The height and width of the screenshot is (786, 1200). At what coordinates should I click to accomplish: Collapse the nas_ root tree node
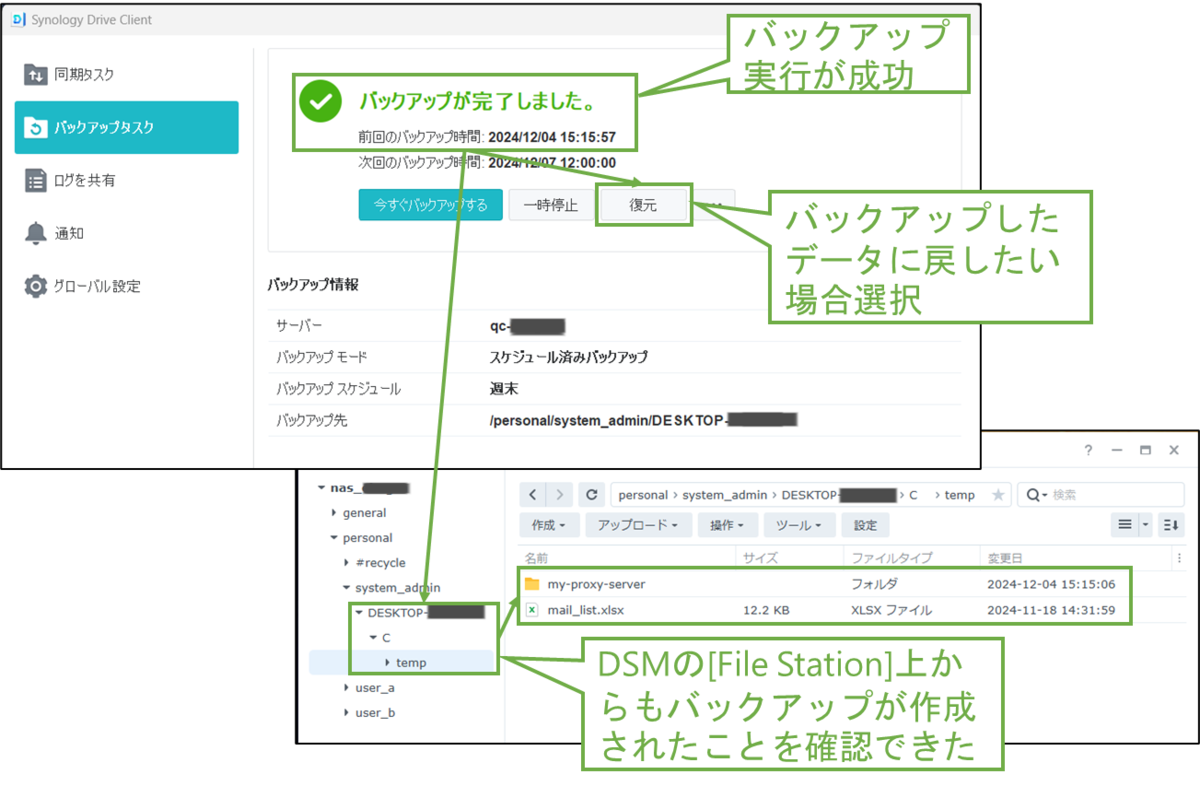[x=321, y=488]
